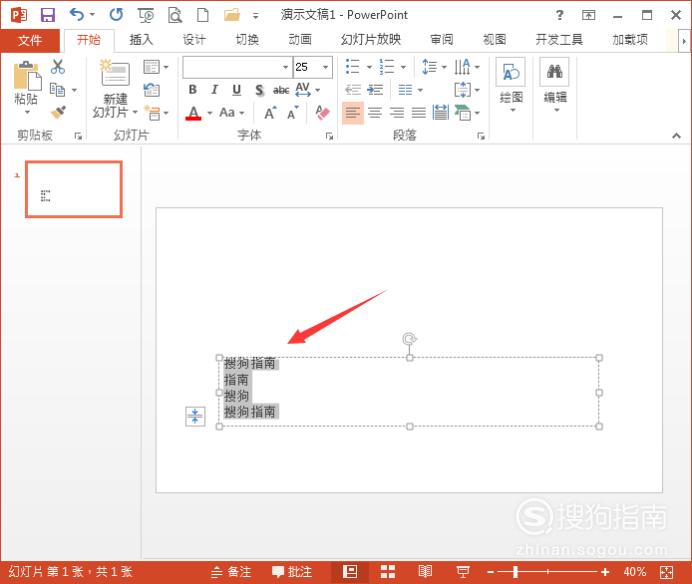Click the autofit options button beside textbox
Screen dimensions: 692x584
(195, 416)
